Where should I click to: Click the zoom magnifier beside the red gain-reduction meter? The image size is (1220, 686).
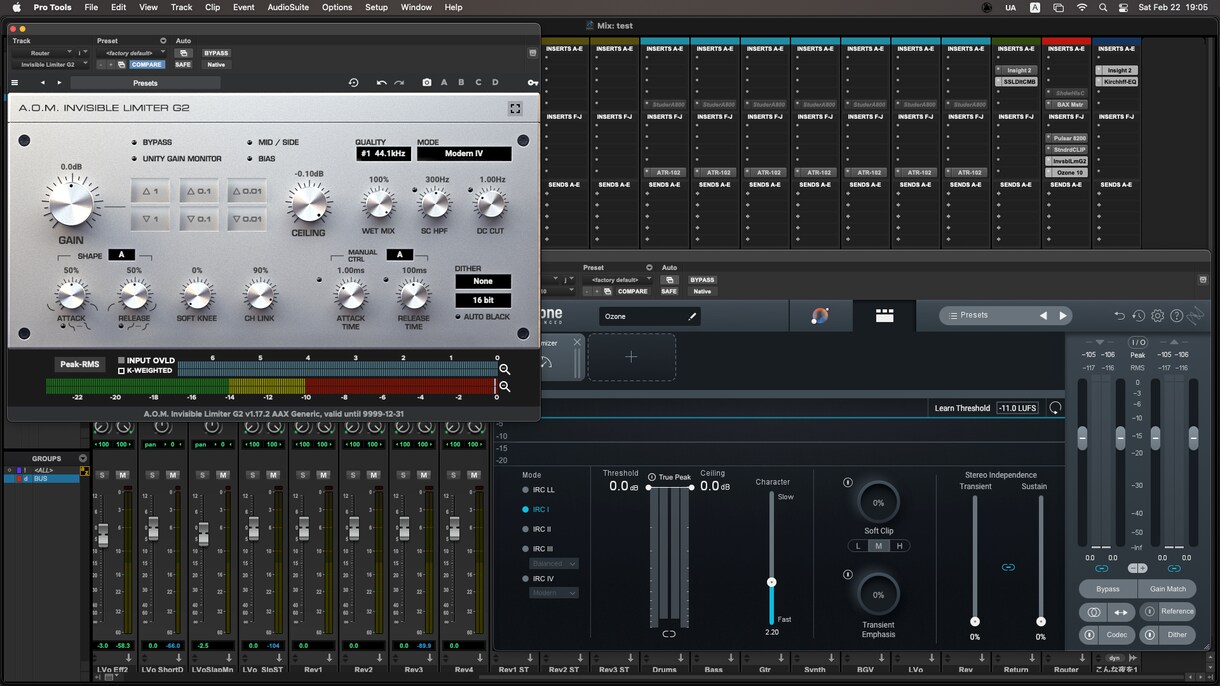pos(505,386)
